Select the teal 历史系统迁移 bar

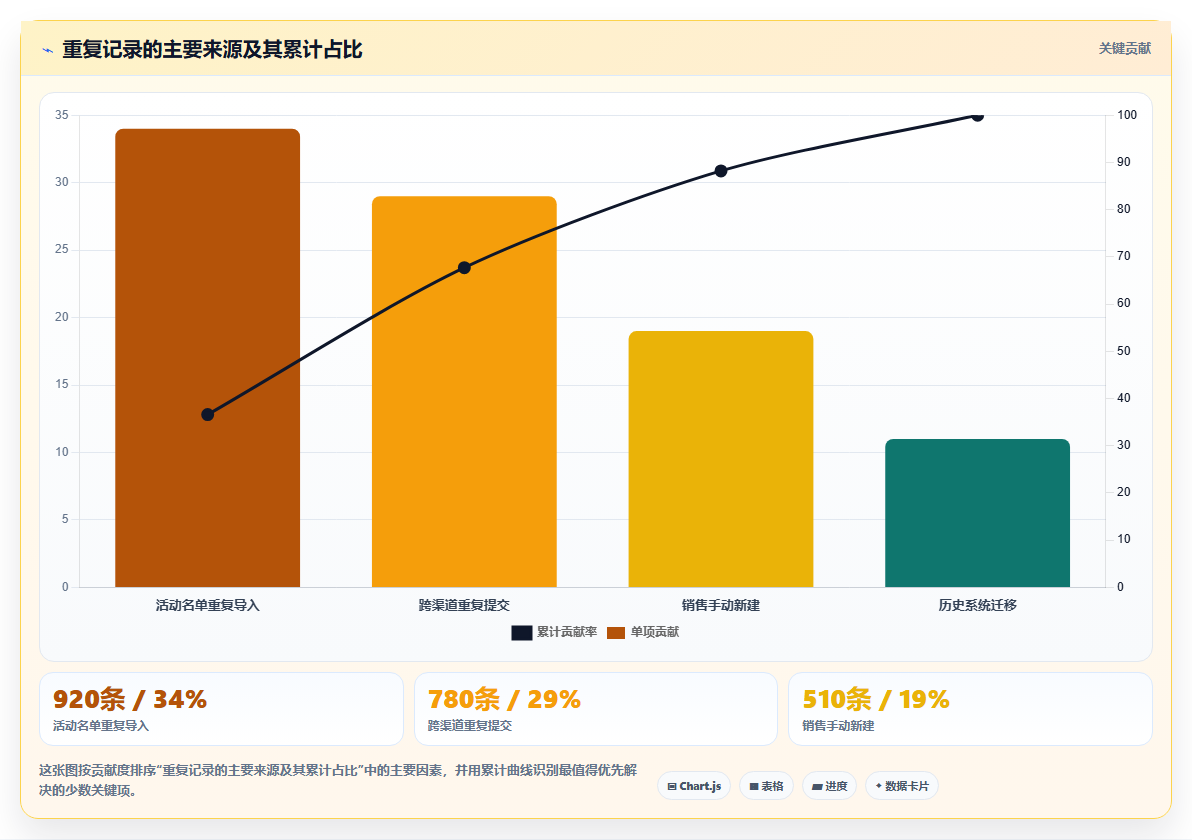click(978, 513)
